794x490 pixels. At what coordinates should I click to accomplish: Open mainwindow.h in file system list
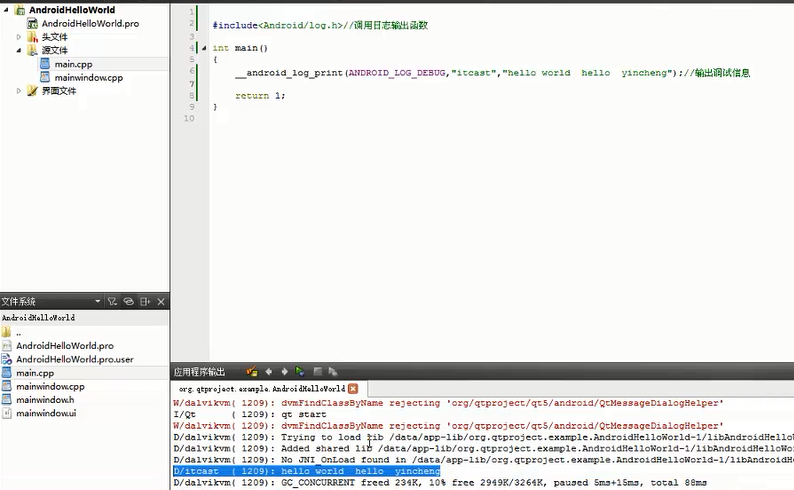coord(45,400)
